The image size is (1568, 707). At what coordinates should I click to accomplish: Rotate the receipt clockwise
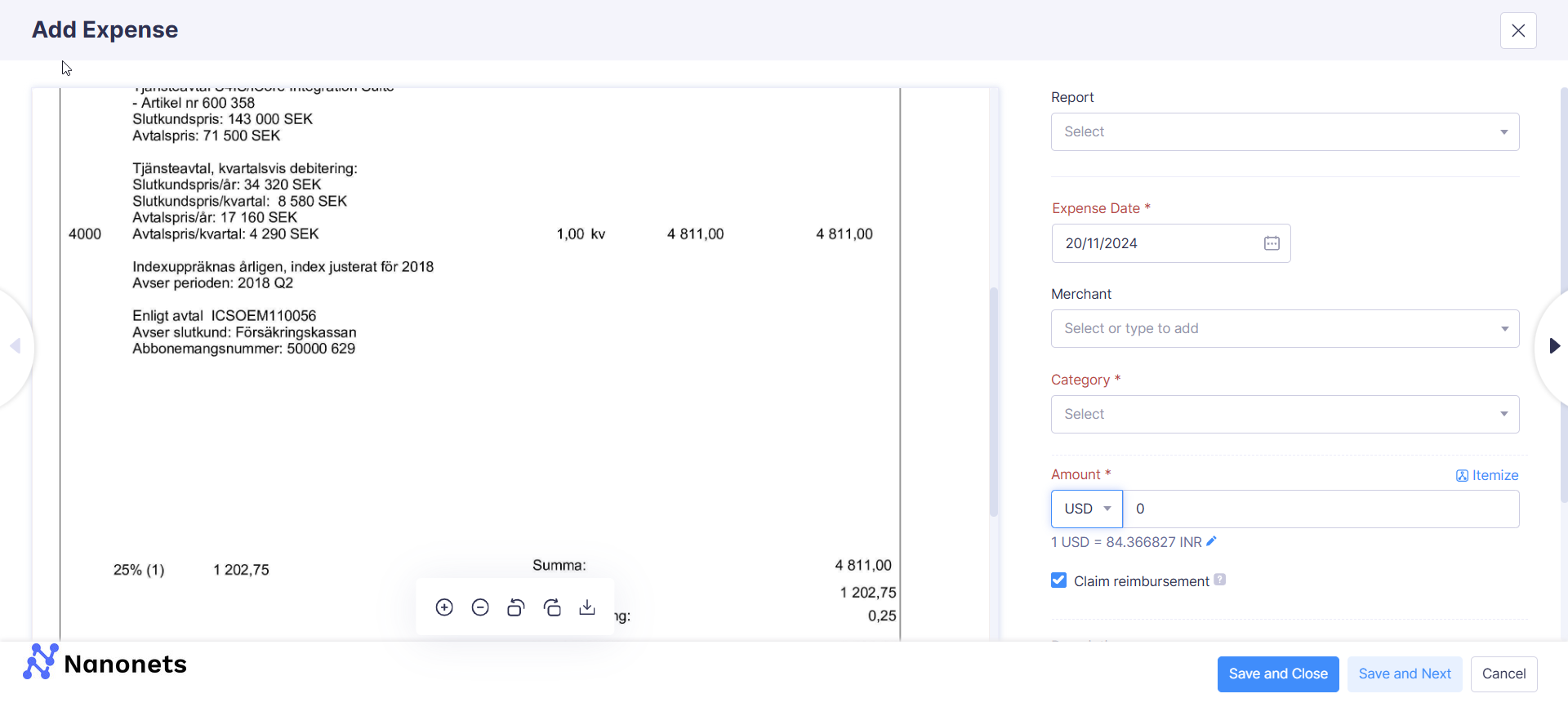[552, 607]
